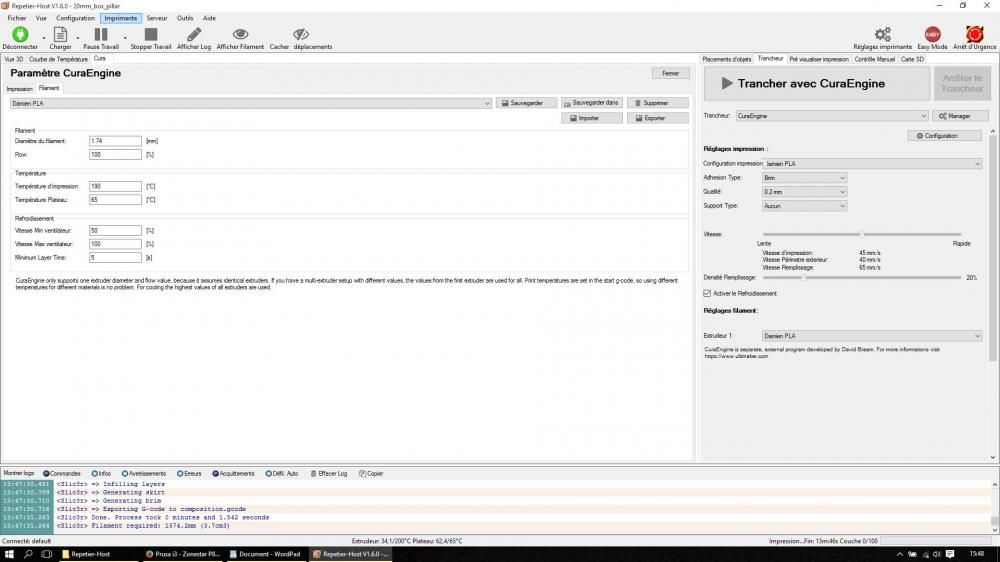The image size is (1000, 562).
Task: Open Qualité 0.2 mm dropdown
Action: (804, 192)
